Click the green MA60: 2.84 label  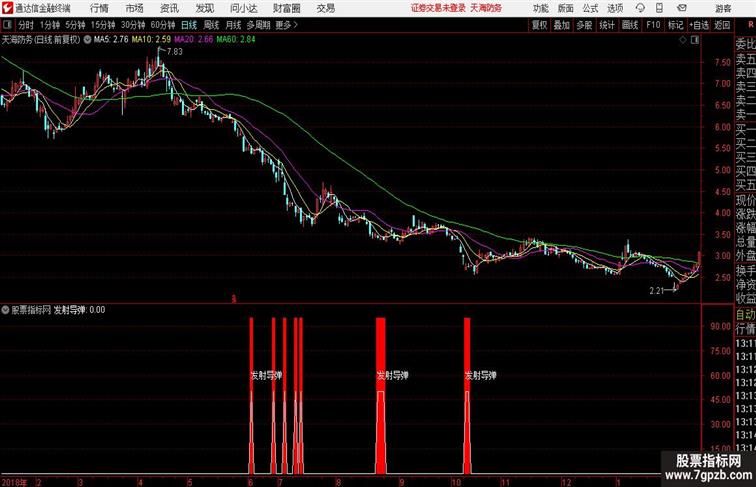pyautogui.click(x=236, y=40)
